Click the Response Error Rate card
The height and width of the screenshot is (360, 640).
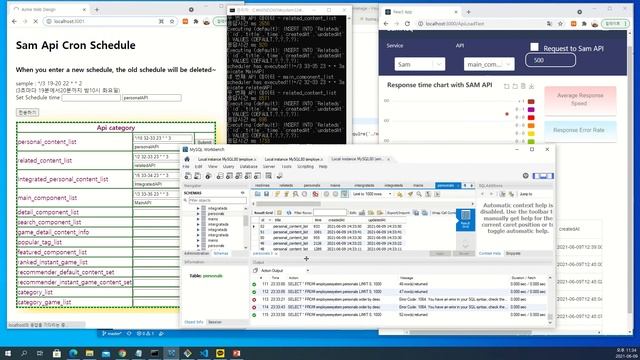pos(580,130)
